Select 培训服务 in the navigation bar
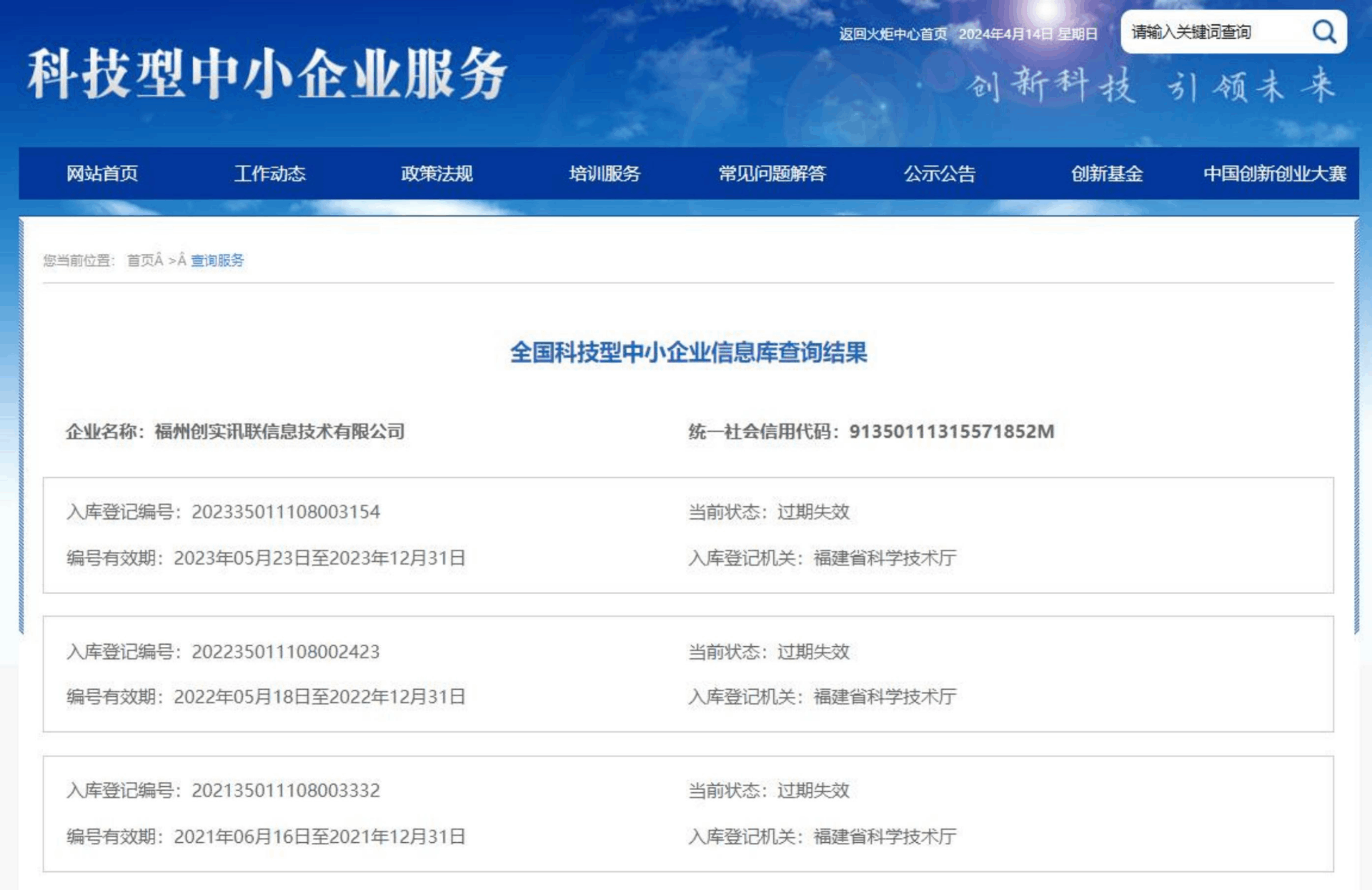This screenshot has height=890, width=1372. [605, 174]
